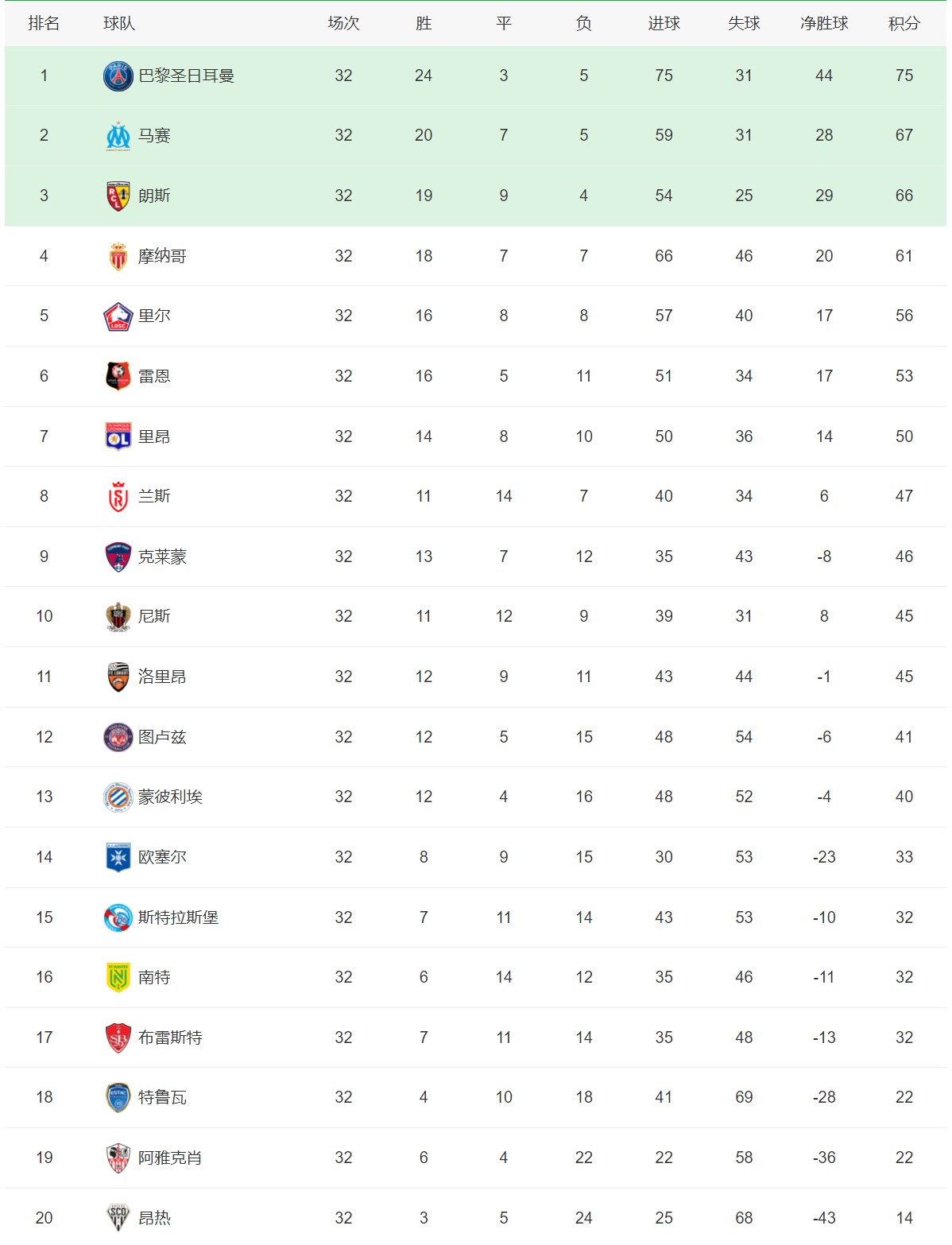Image resolution: width=952 pixels, height=1245 pixels.
Task: Click the 积分 column header
Action: pos(904,24)
